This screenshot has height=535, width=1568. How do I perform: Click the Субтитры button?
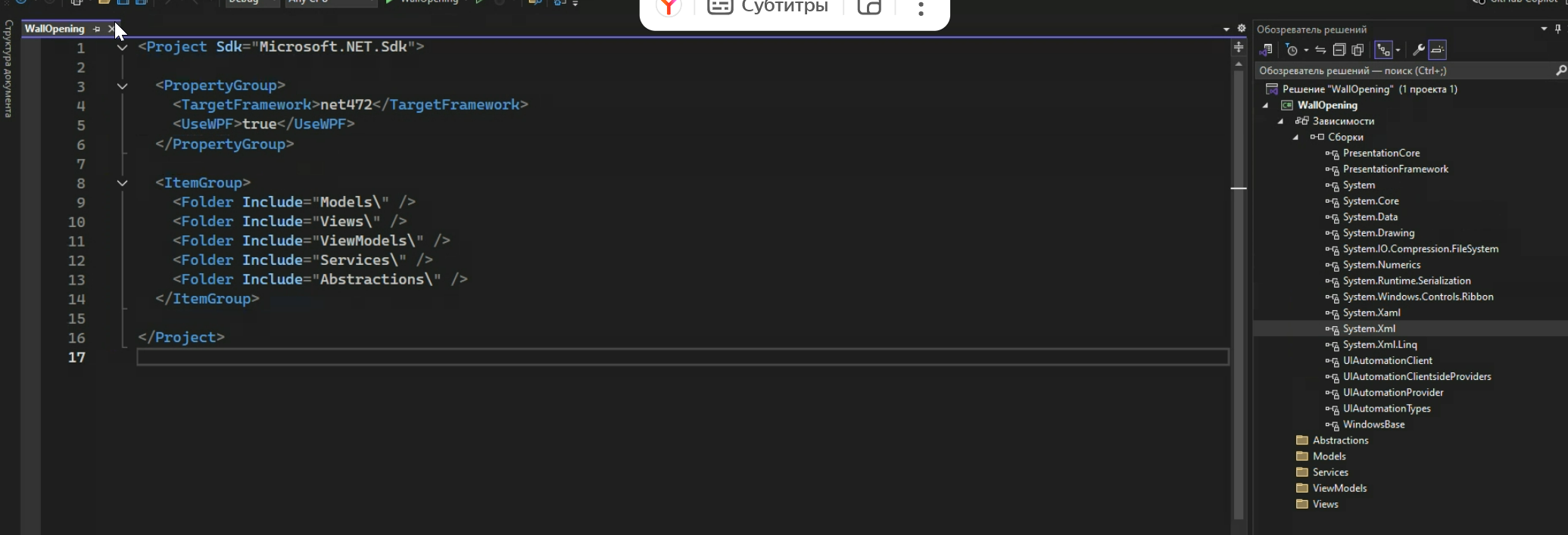coord(768,8)
